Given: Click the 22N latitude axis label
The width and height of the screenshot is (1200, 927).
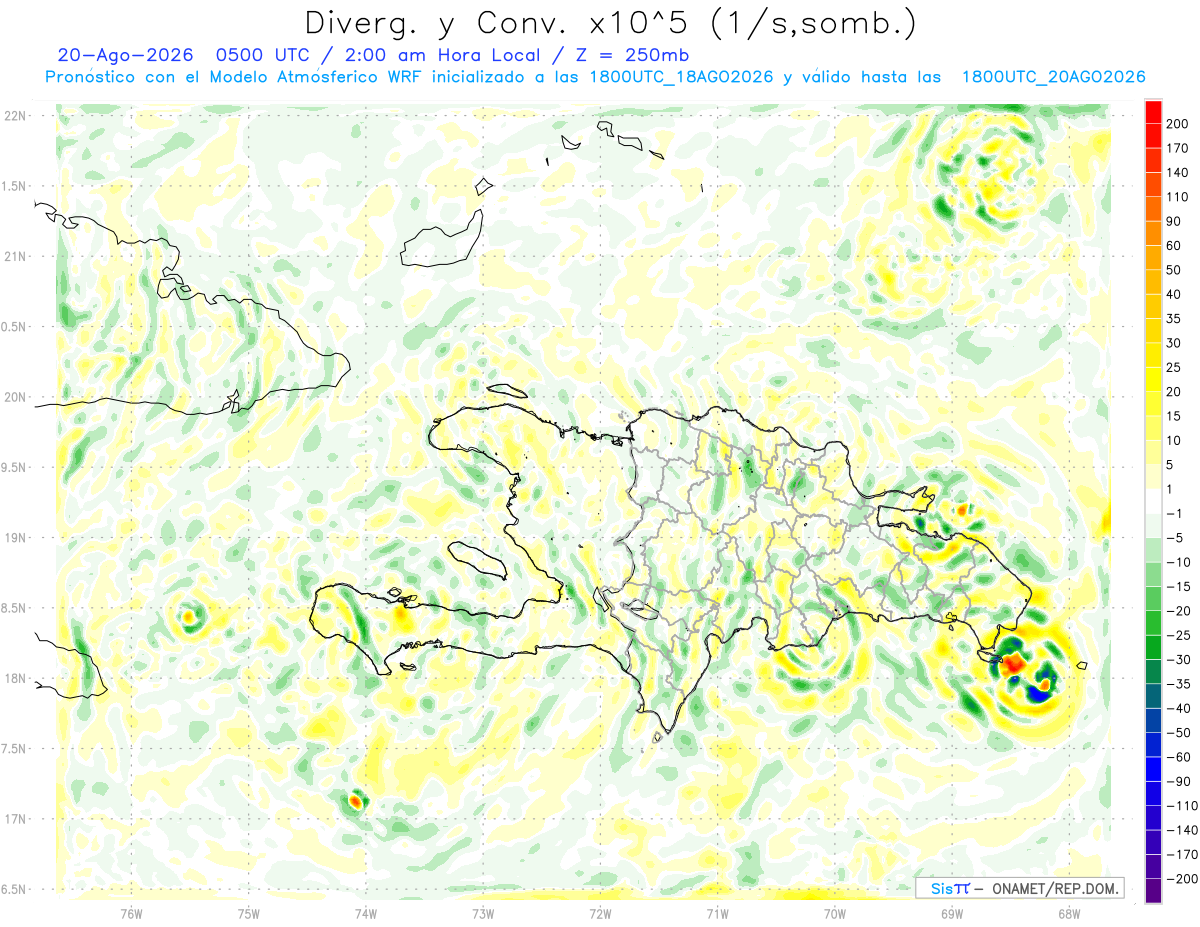Looking at the screenshot, I should 15,116.
